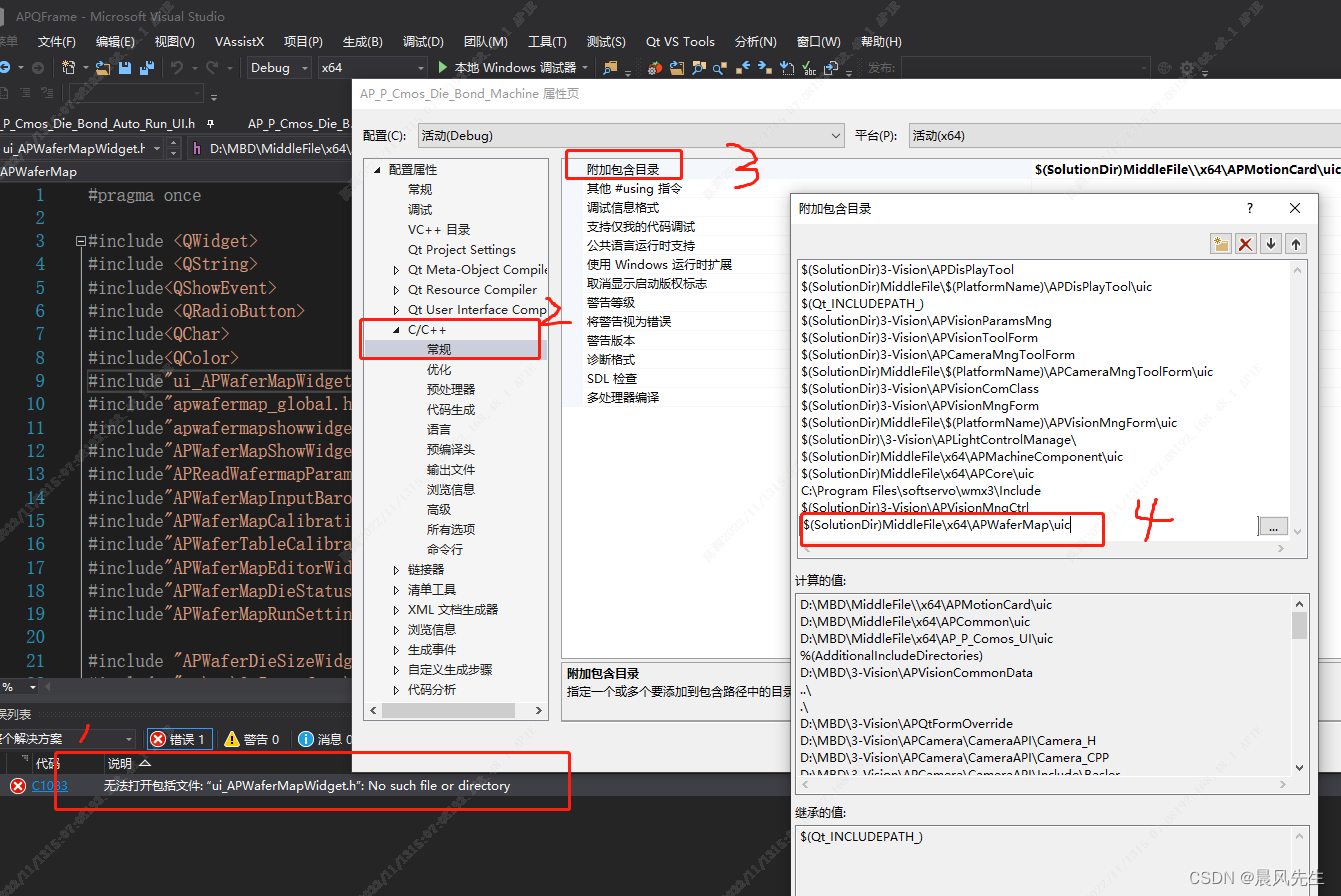Click the Redo toolbar icon
This screenshot has width=1341, height=896.
[x=212, y=68]
